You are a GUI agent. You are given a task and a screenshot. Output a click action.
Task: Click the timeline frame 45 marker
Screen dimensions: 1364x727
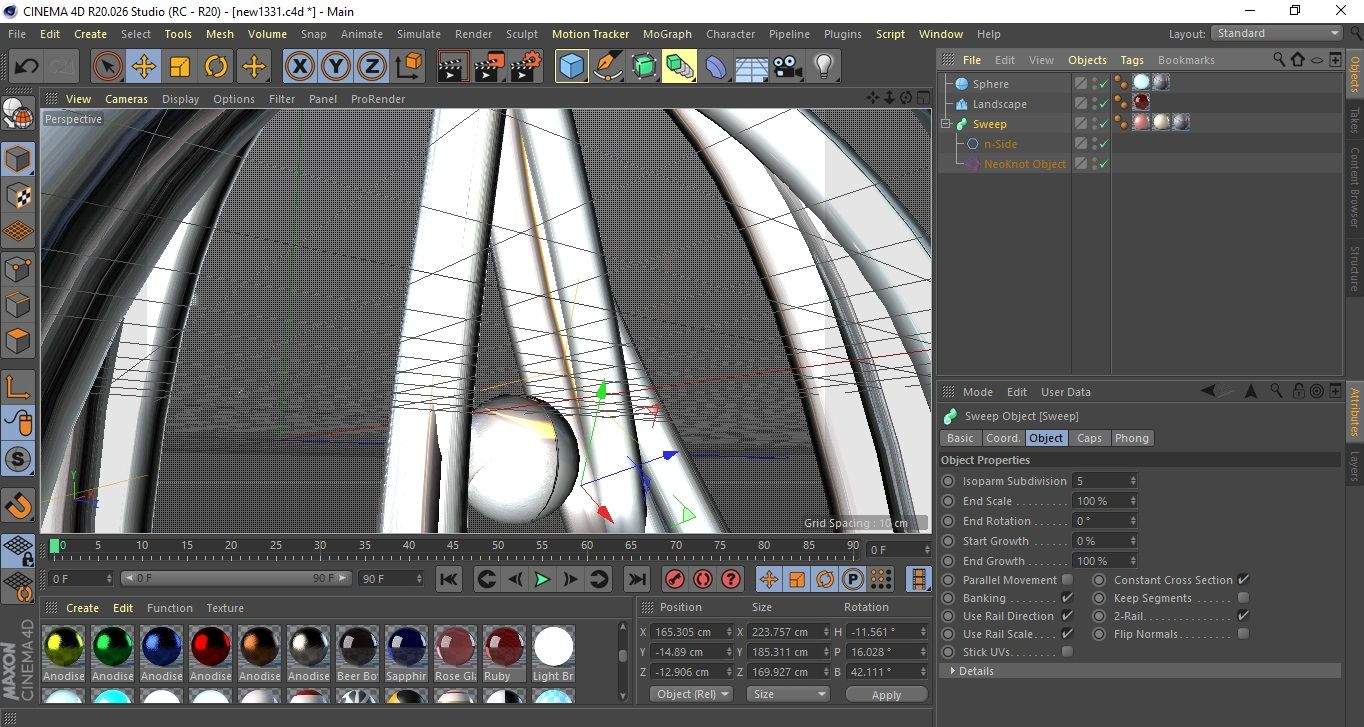click(453, 546)
